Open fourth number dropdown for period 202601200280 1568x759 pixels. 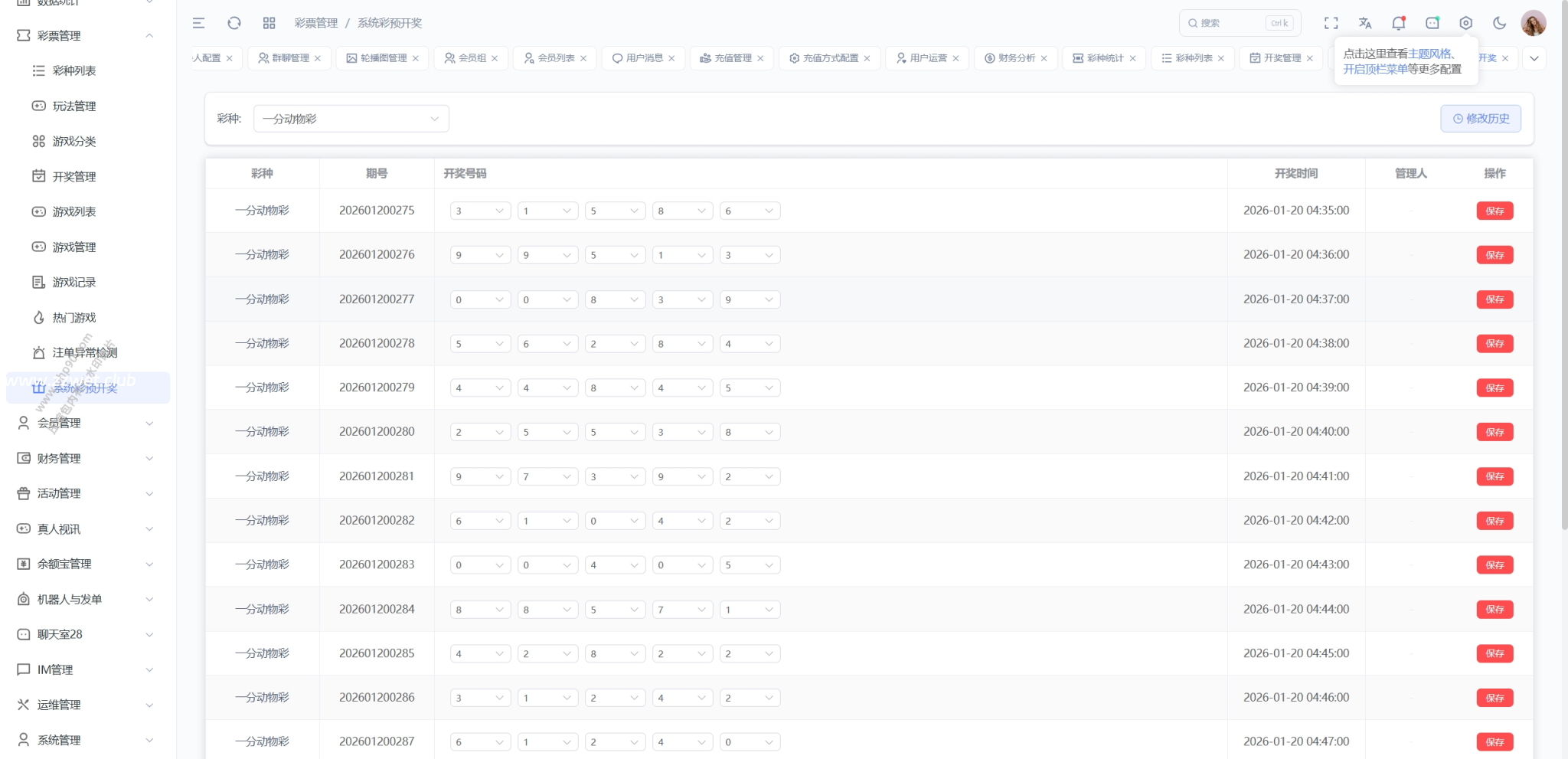682,432
